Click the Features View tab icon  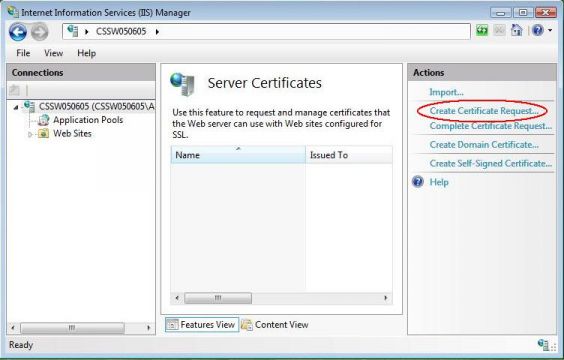click(x=172, y=325)
